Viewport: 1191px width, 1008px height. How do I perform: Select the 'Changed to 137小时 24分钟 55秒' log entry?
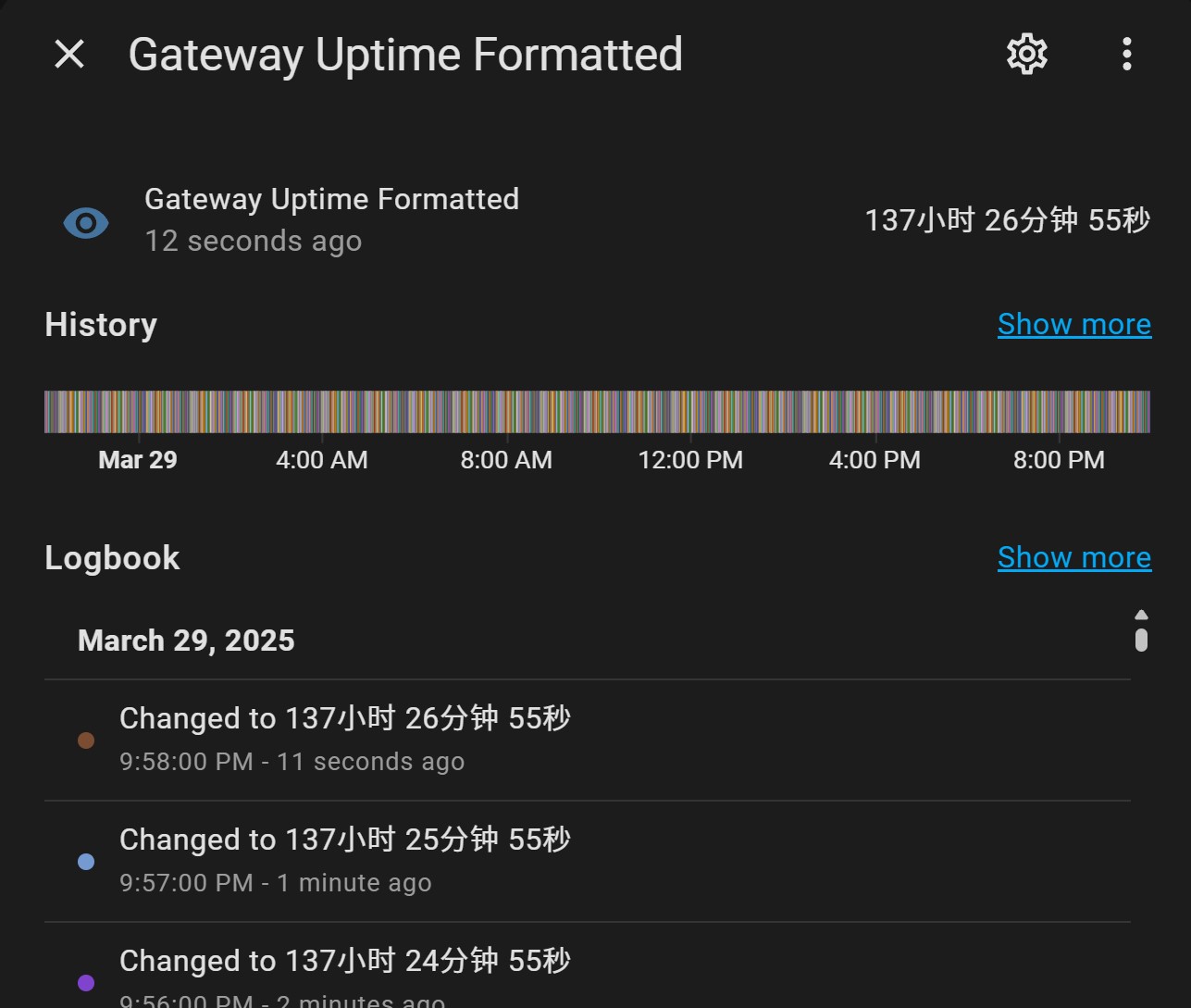(x=344, y=962)
